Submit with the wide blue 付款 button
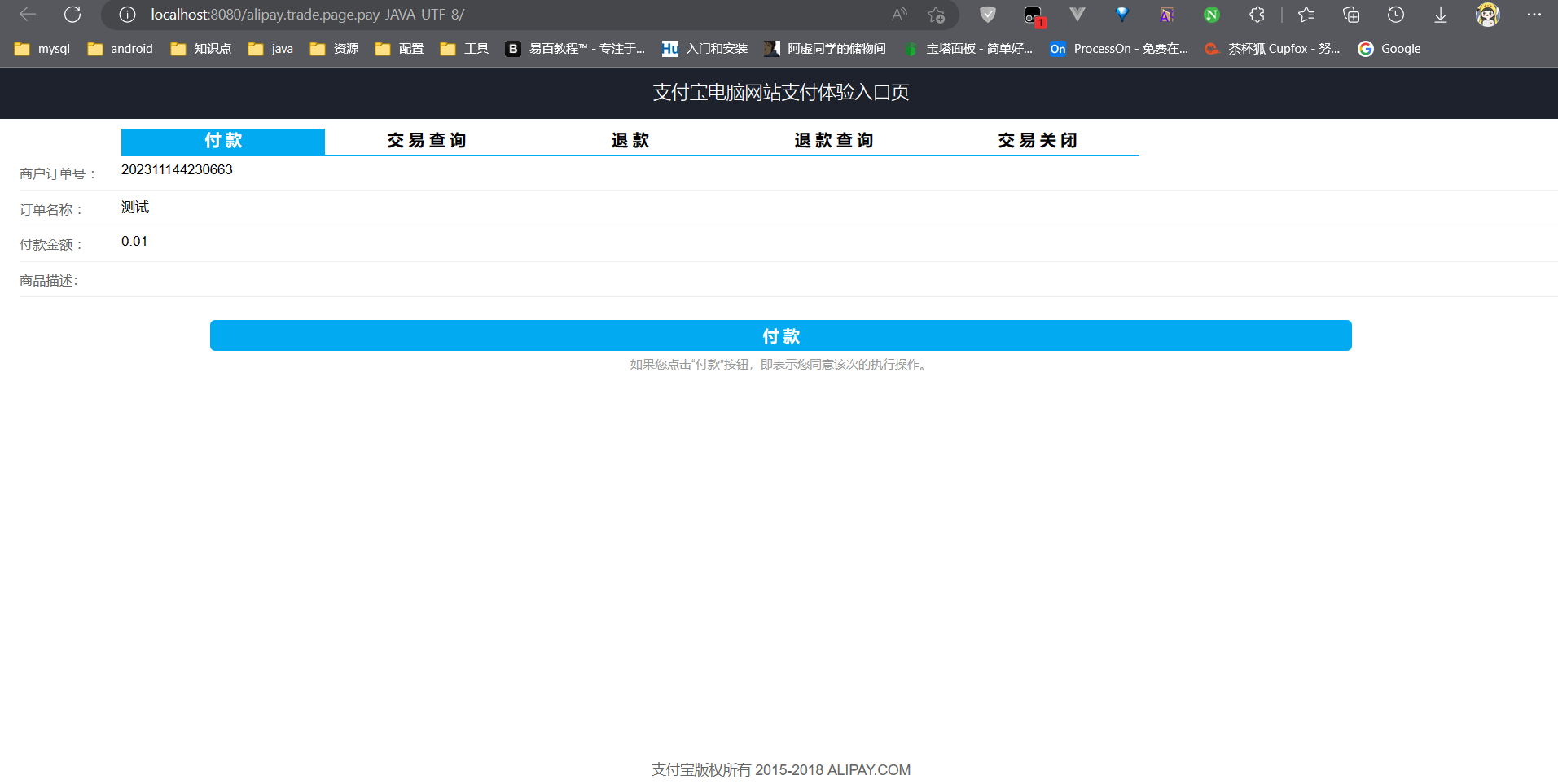 [x=781, y=335]
